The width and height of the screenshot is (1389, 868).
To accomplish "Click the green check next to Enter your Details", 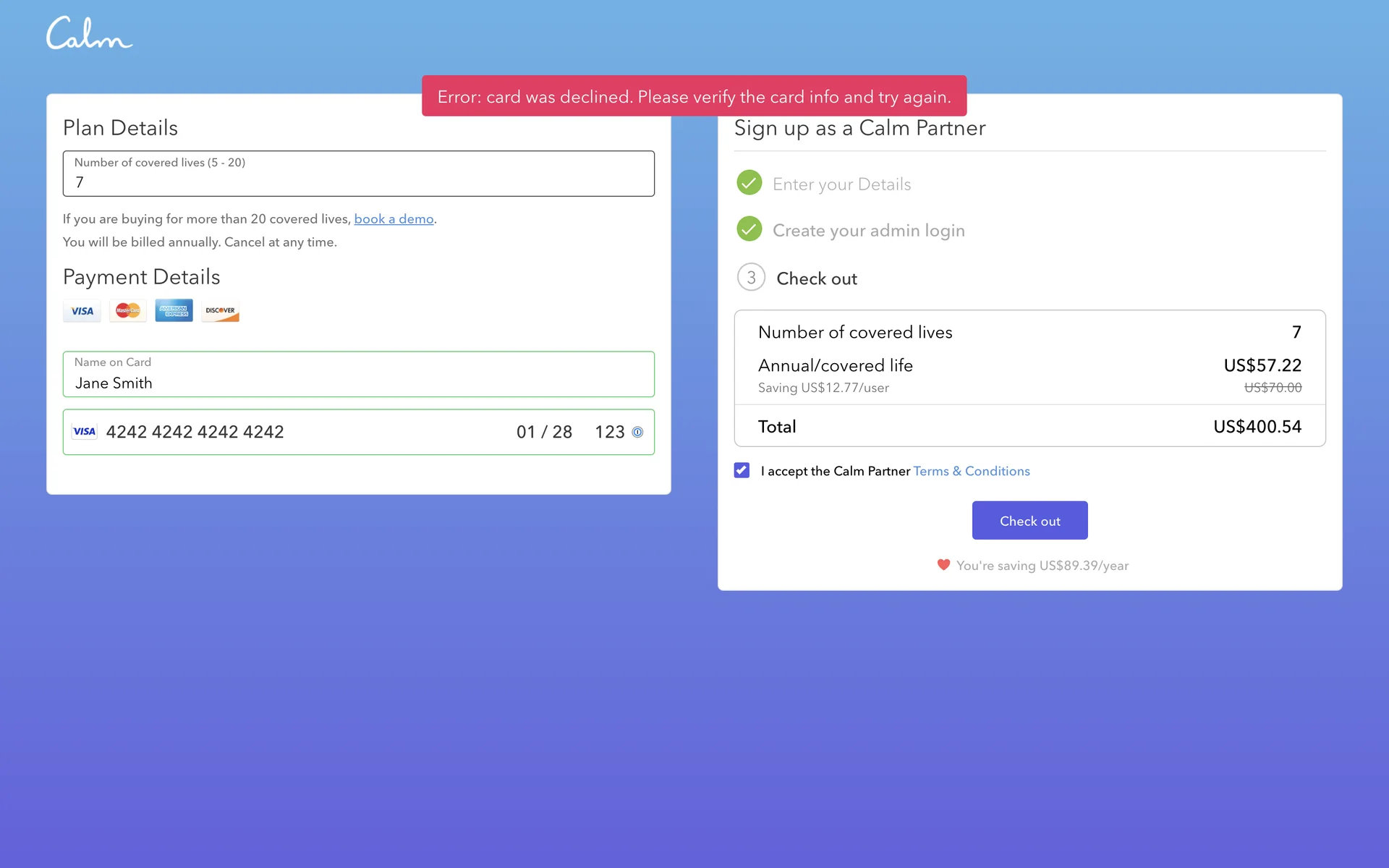I will (749, 183).
